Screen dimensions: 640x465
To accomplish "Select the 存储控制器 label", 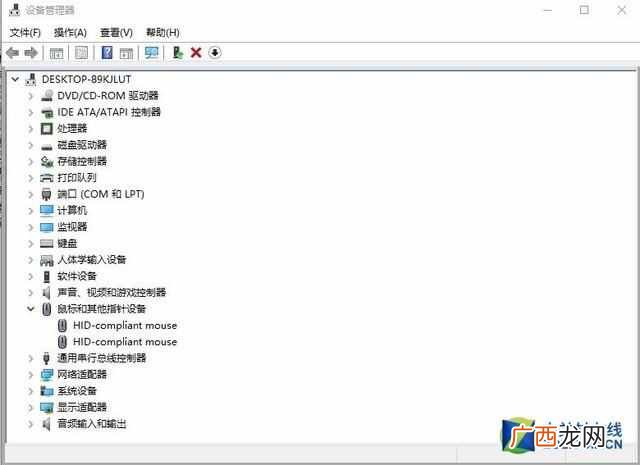I will tap(82, 161).
